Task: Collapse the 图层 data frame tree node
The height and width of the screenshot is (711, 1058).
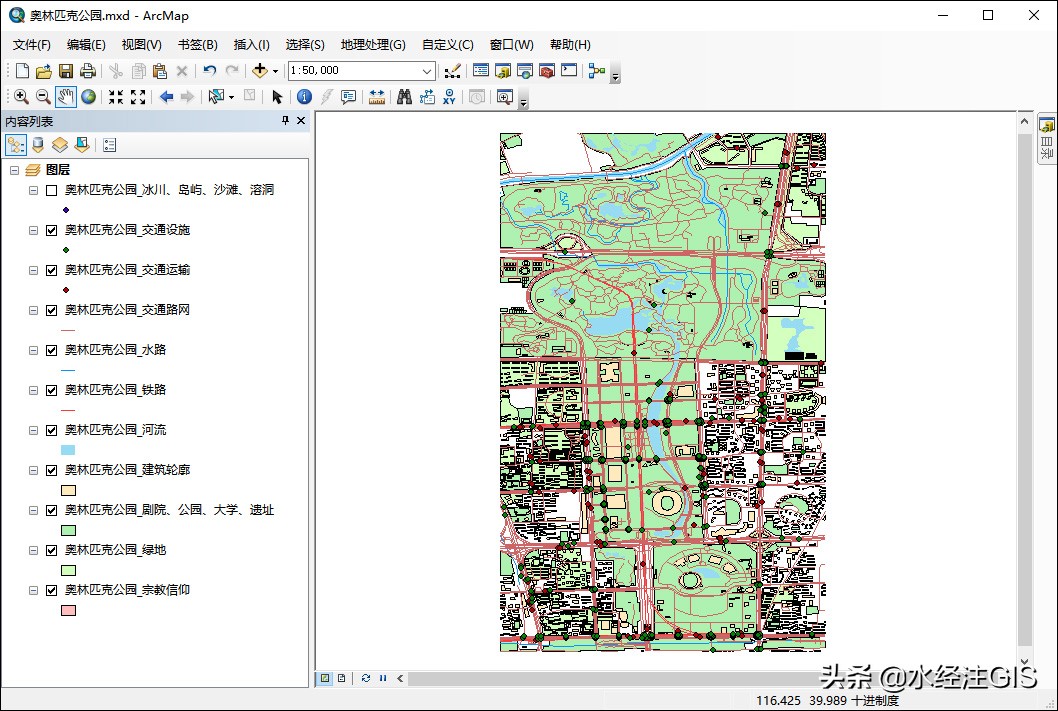Action: pos(14,170)
